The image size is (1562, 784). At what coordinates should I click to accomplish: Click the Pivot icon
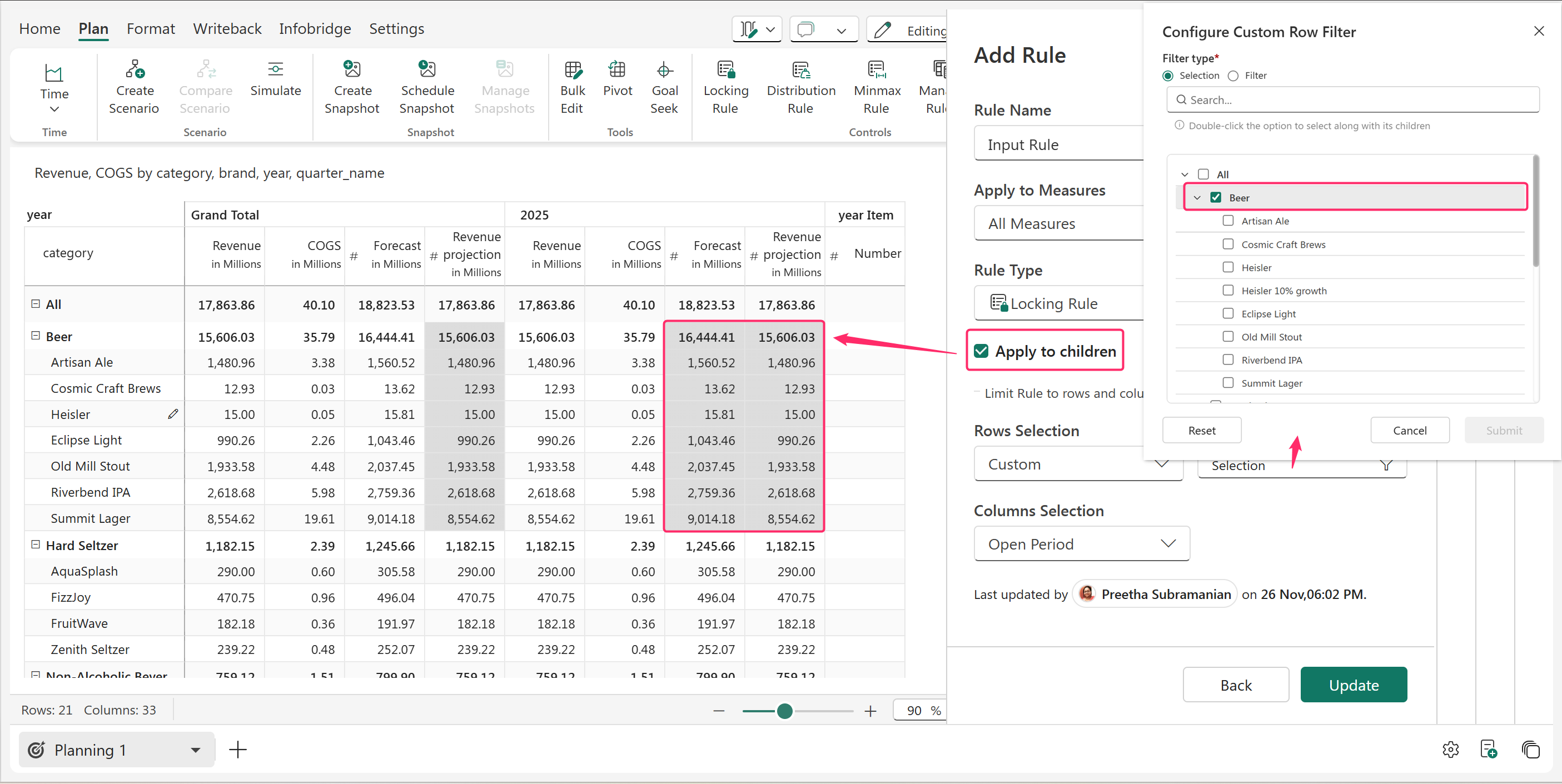click(x=616, y=69)
